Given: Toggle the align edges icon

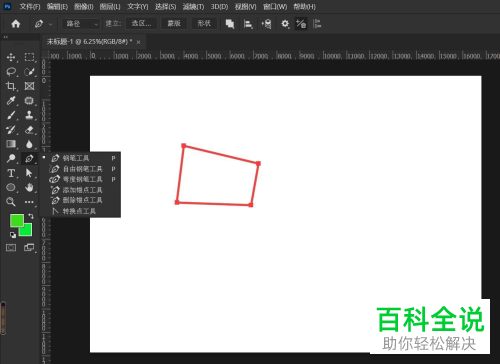Looking at the screenshot, I should pos(317,24).
